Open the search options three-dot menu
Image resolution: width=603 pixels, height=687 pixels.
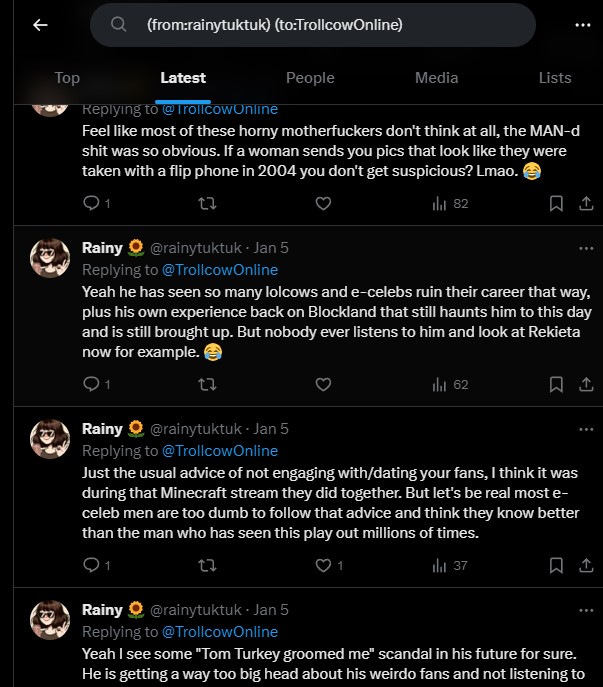coord(582,25)
